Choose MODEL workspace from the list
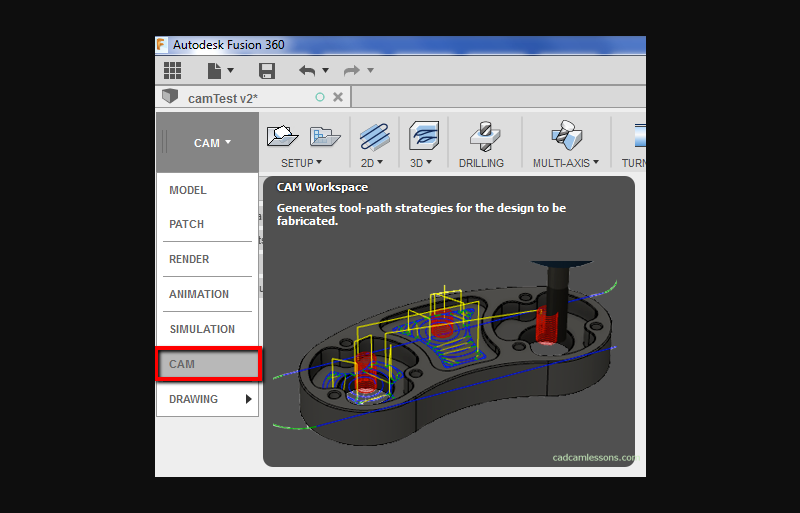800x513 pixels. tap(207, 190)
